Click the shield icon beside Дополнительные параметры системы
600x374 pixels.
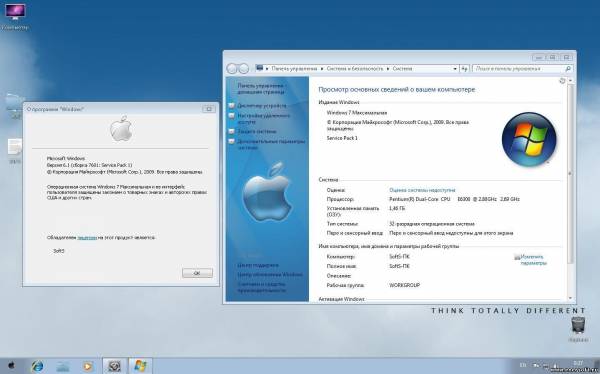pyautogui.click(x=231, y=141)
